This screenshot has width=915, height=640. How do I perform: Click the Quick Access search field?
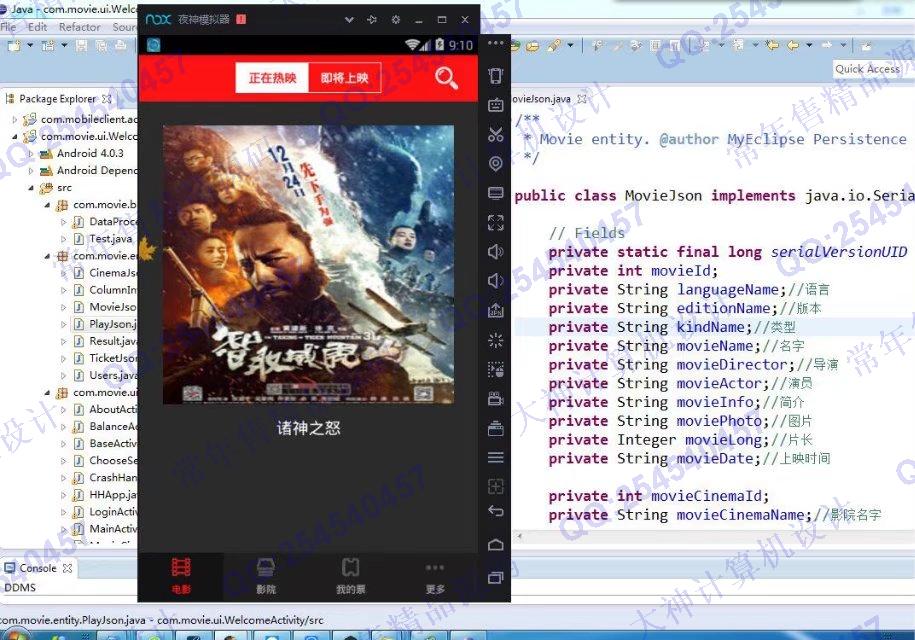coord(867,69)
